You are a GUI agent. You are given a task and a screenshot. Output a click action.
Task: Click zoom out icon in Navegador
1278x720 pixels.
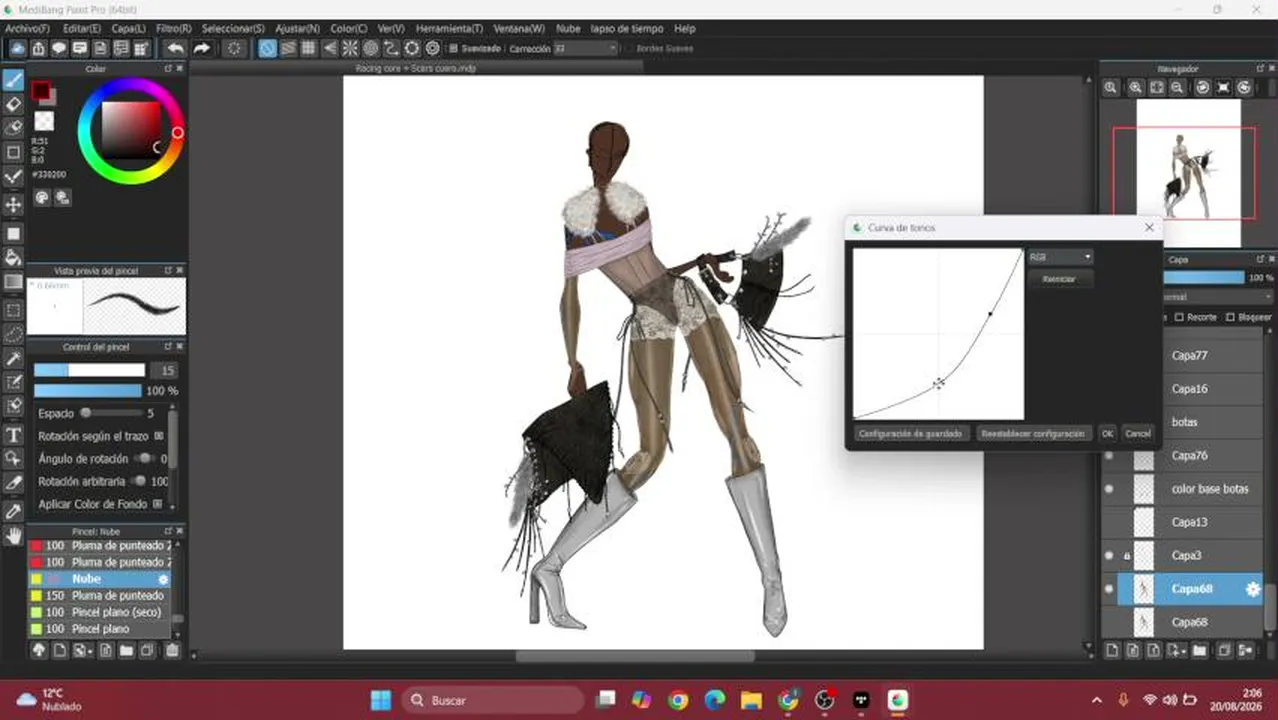[1177, 87]
